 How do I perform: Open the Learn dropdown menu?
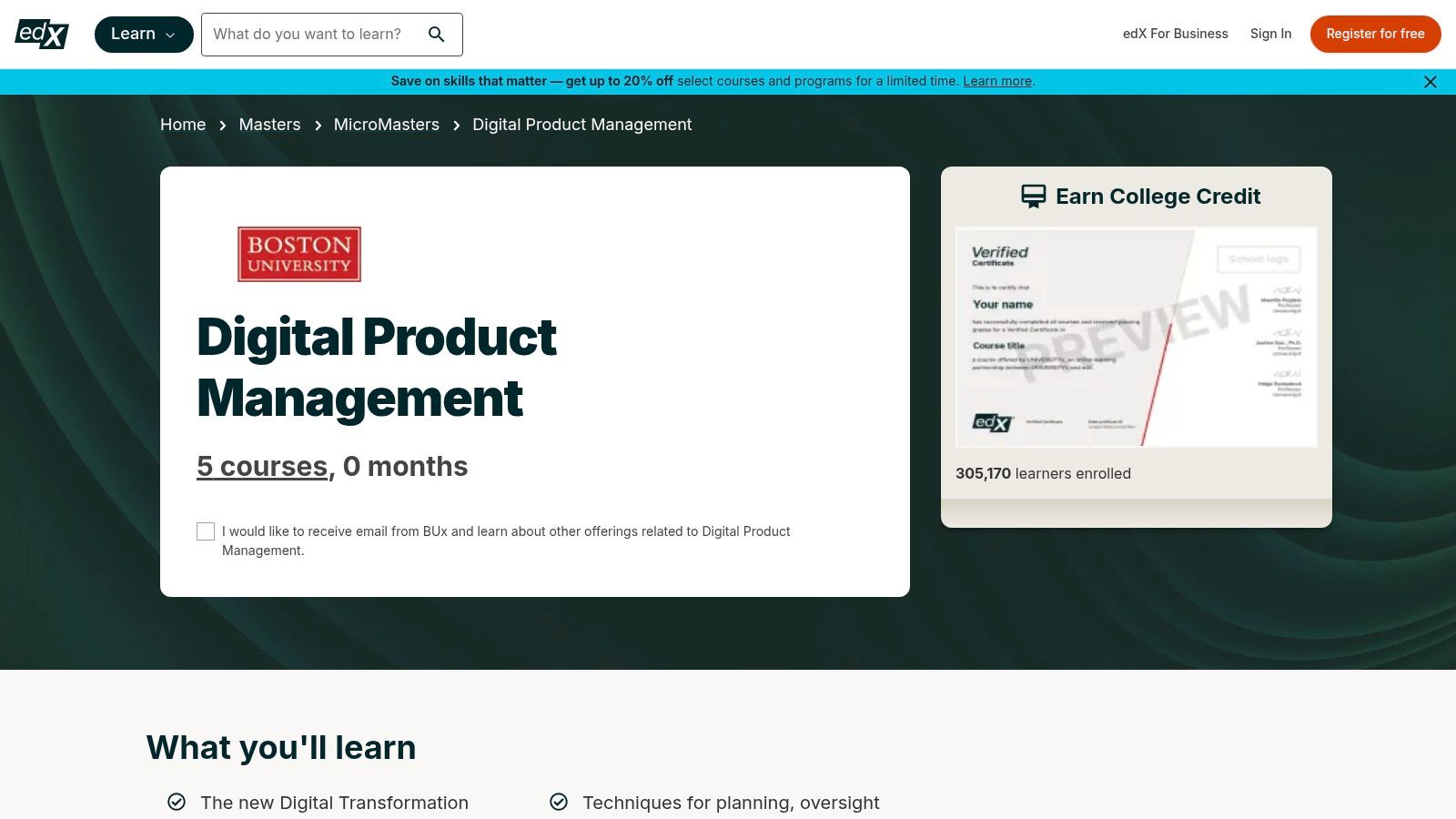[144, 34]
